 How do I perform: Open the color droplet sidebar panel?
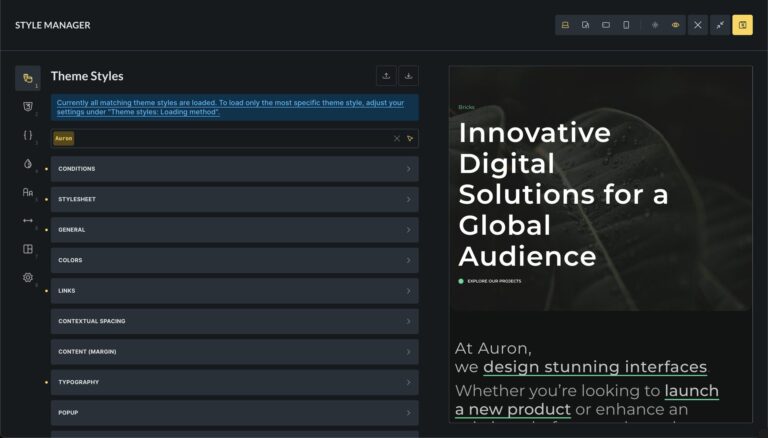point(28,163)
